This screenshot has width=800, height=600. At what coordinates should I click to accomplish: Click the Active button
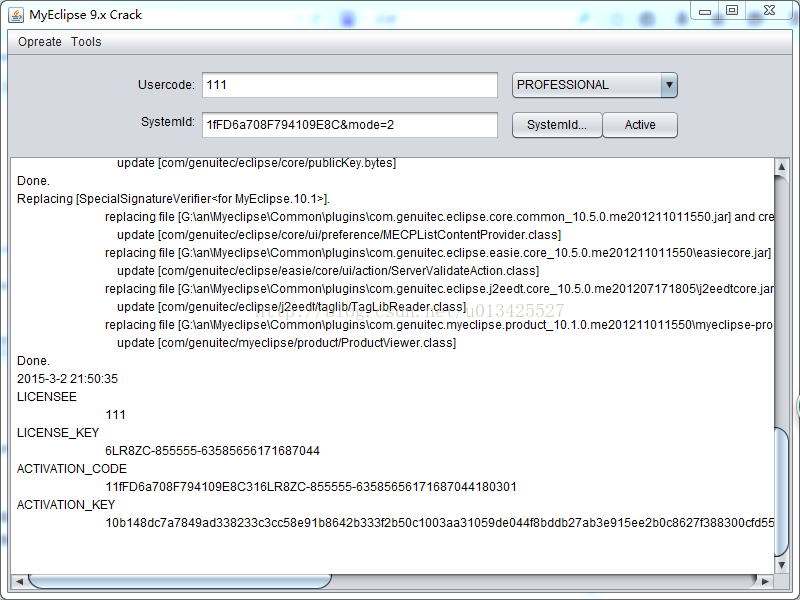(x=640, y=125)
